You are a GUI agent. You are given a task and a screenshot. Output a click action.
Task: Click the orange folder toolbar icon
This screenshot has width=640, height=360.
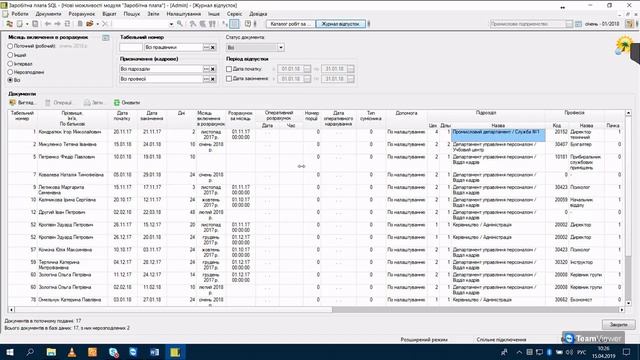90,24
